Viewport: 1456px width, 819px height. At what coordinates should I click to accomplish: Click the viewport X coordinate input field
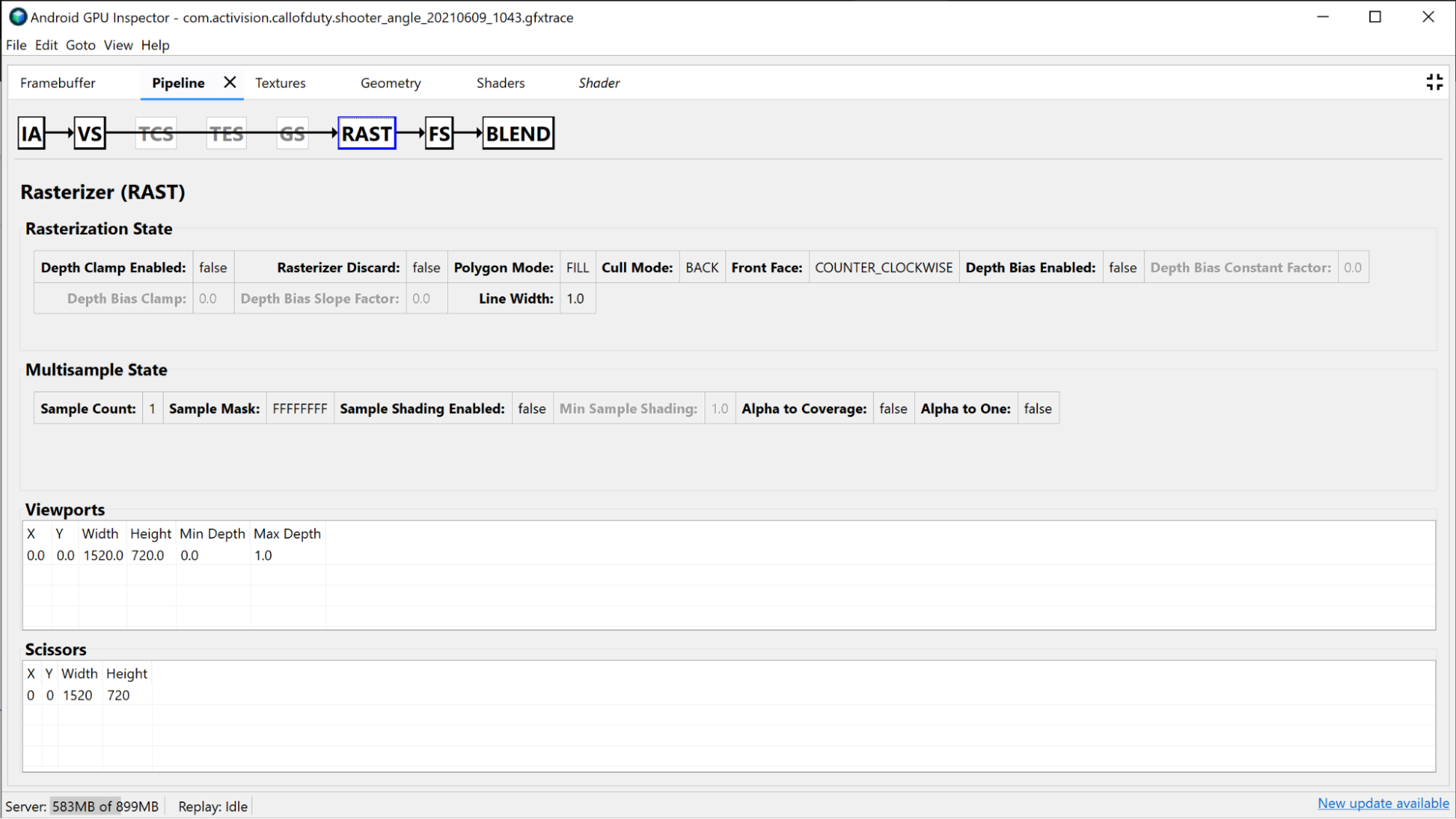(36, 555)
